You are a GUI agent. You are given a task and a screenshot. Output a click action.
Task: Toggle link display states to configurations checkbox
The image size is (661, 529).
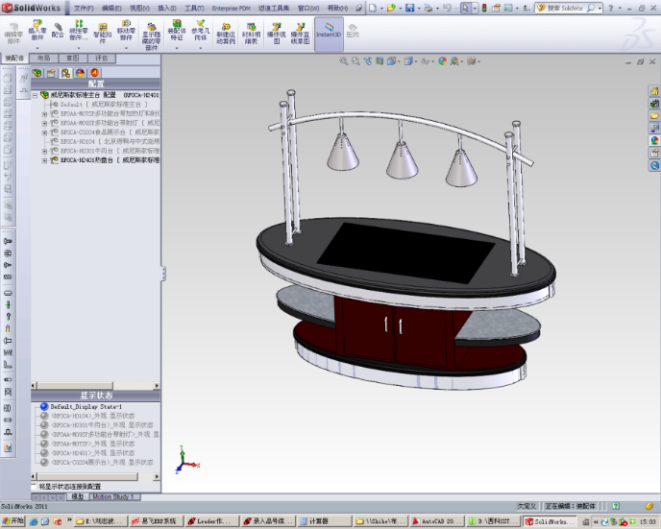tap(36, 486)
